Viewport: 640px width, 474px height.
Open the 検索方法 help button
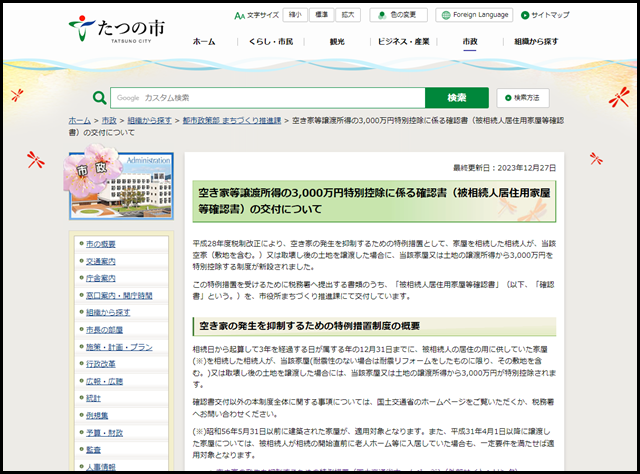pyautogui.click(x=523, y=98)
